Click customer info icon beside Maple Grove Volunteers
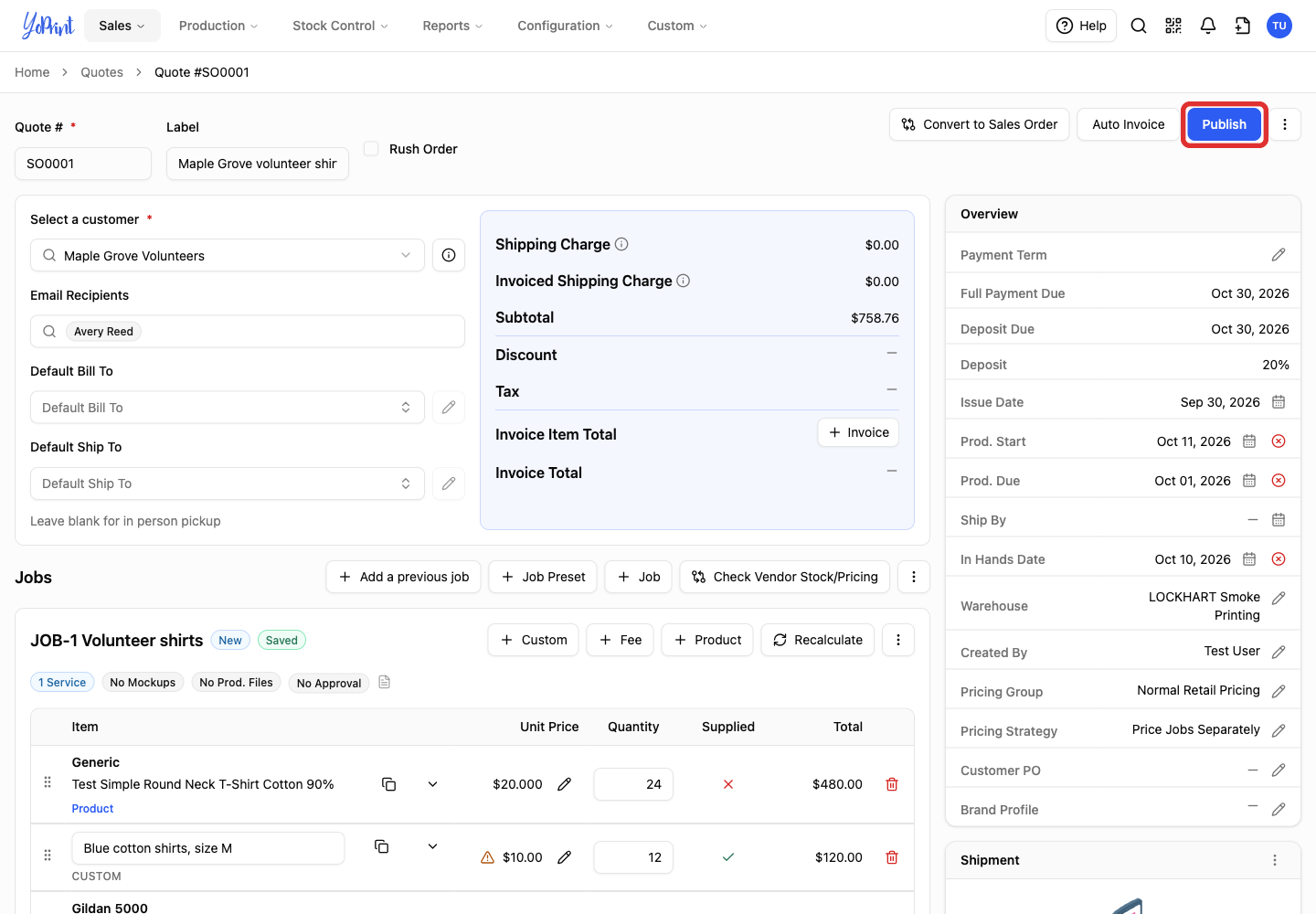This screenshot has width=1316, height=914. pos(449,255)
